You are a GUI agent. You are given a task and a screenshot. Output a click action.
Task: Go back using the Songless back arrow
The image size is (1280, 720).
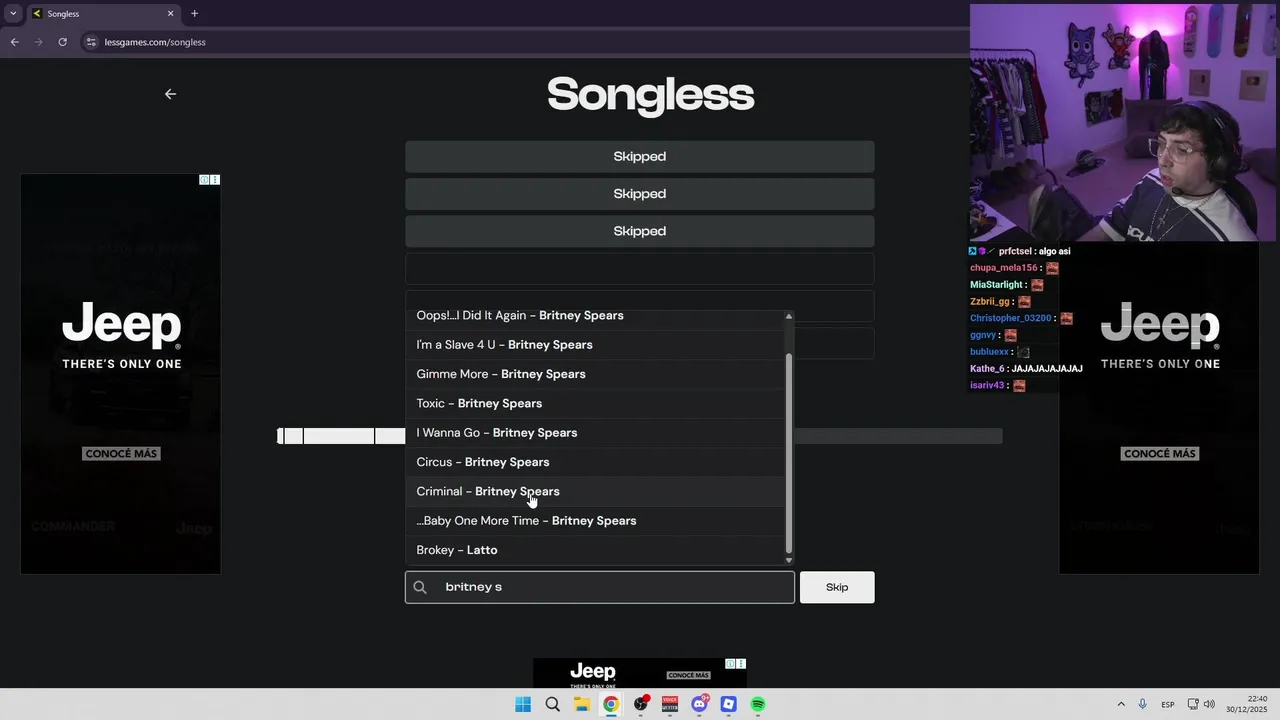(x=170, y=94)
